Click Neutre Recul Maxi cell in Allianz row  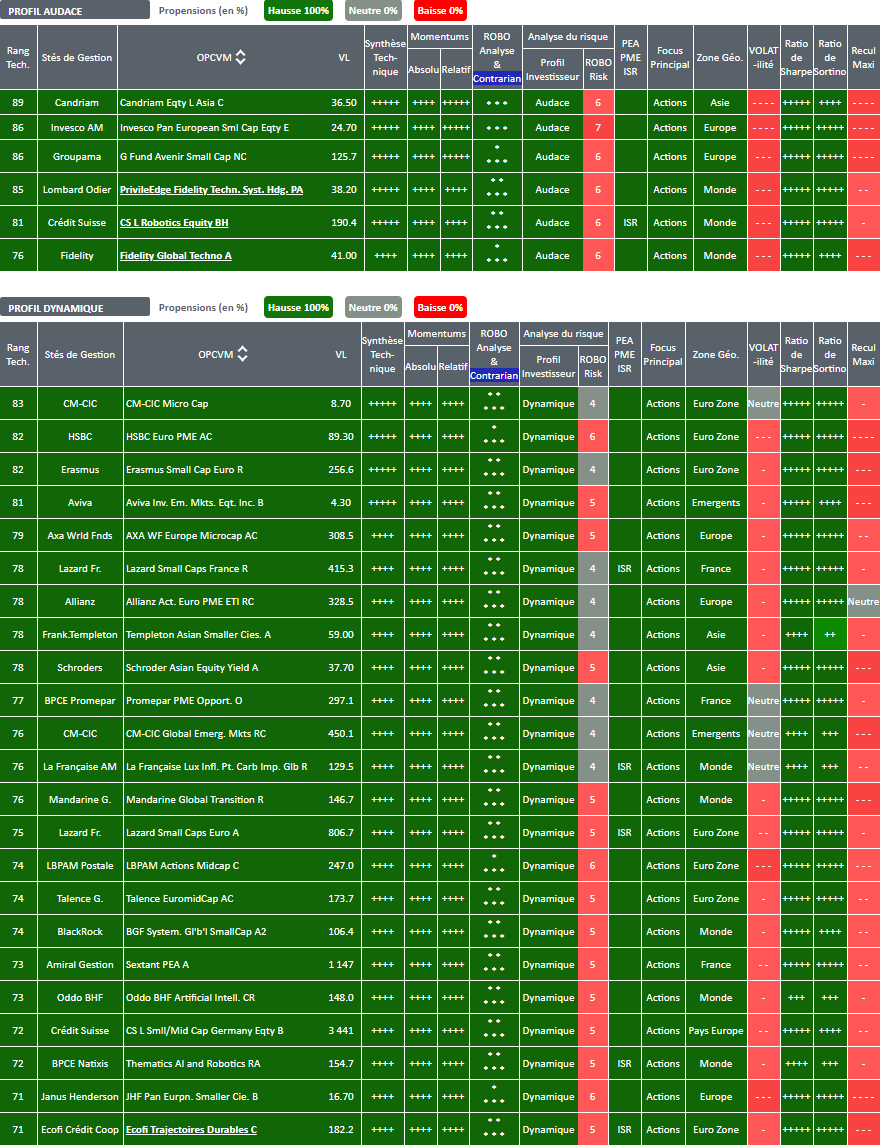[863, 601]
